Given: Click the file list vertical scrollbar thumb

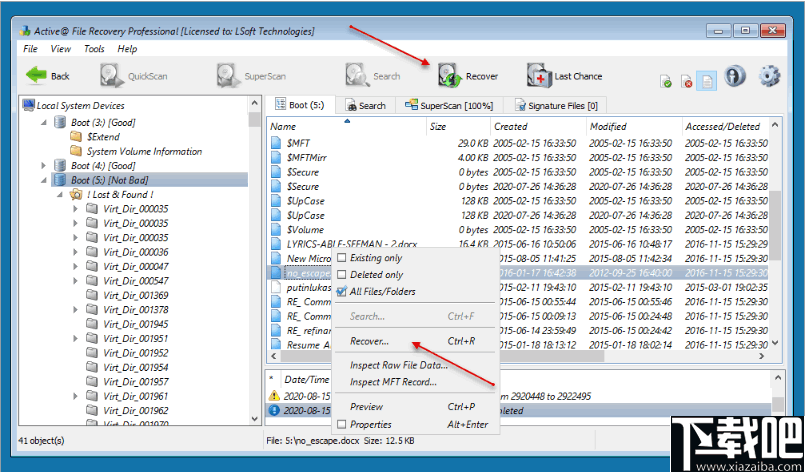Looking at the screenshot, I should coord(775,225).
